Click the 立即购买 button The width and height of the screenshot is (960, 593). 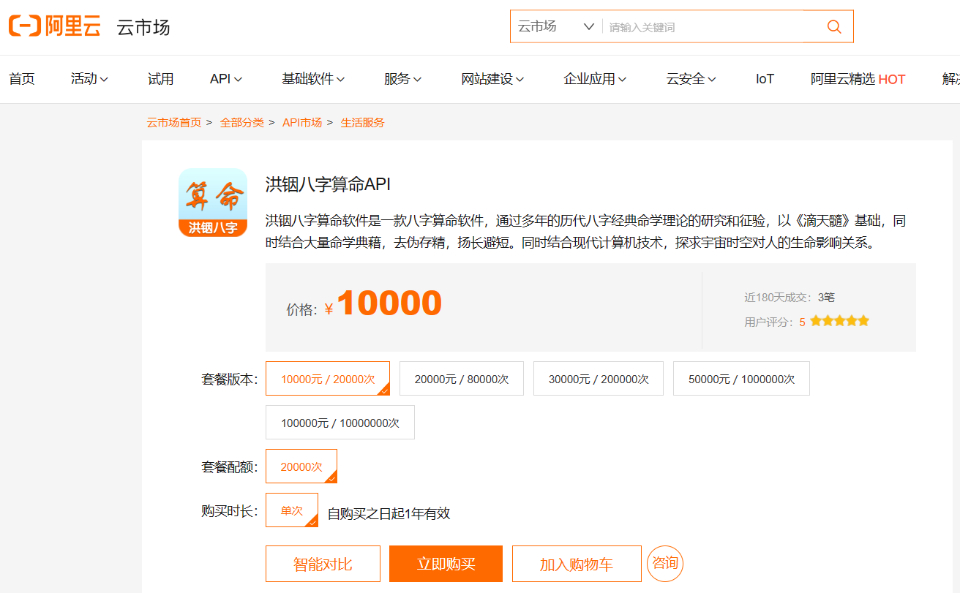tap(446, 564)
